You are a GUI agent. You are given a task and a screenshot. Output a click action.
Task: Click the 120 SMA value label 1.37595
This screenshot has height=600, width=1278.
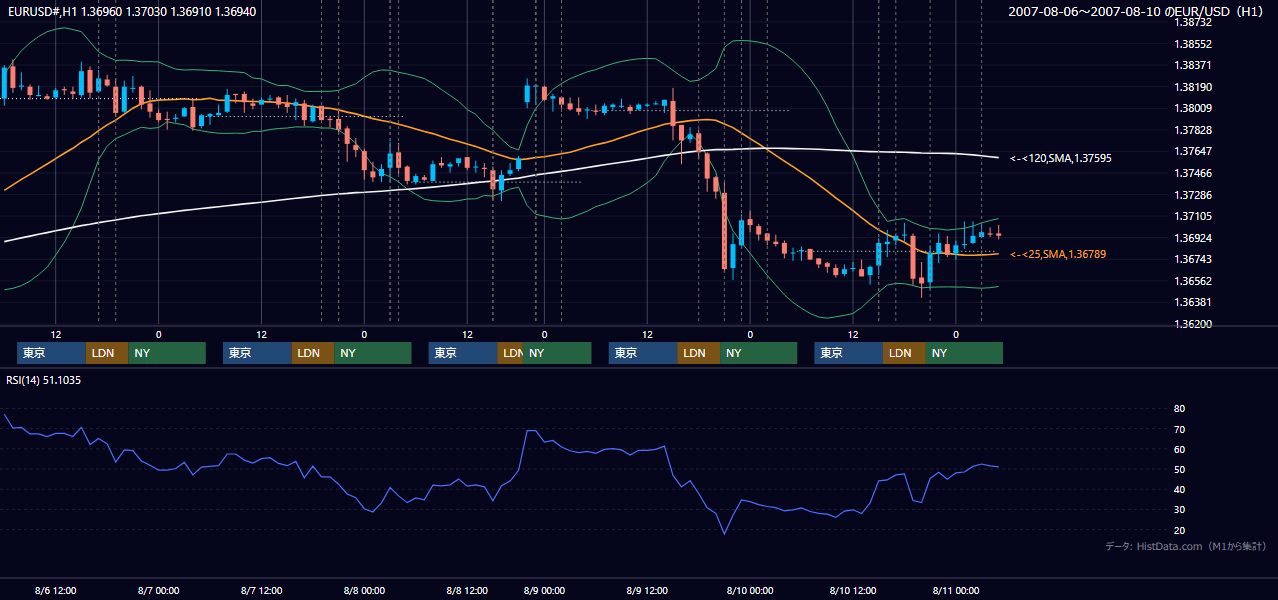(x=1060, y=158)
